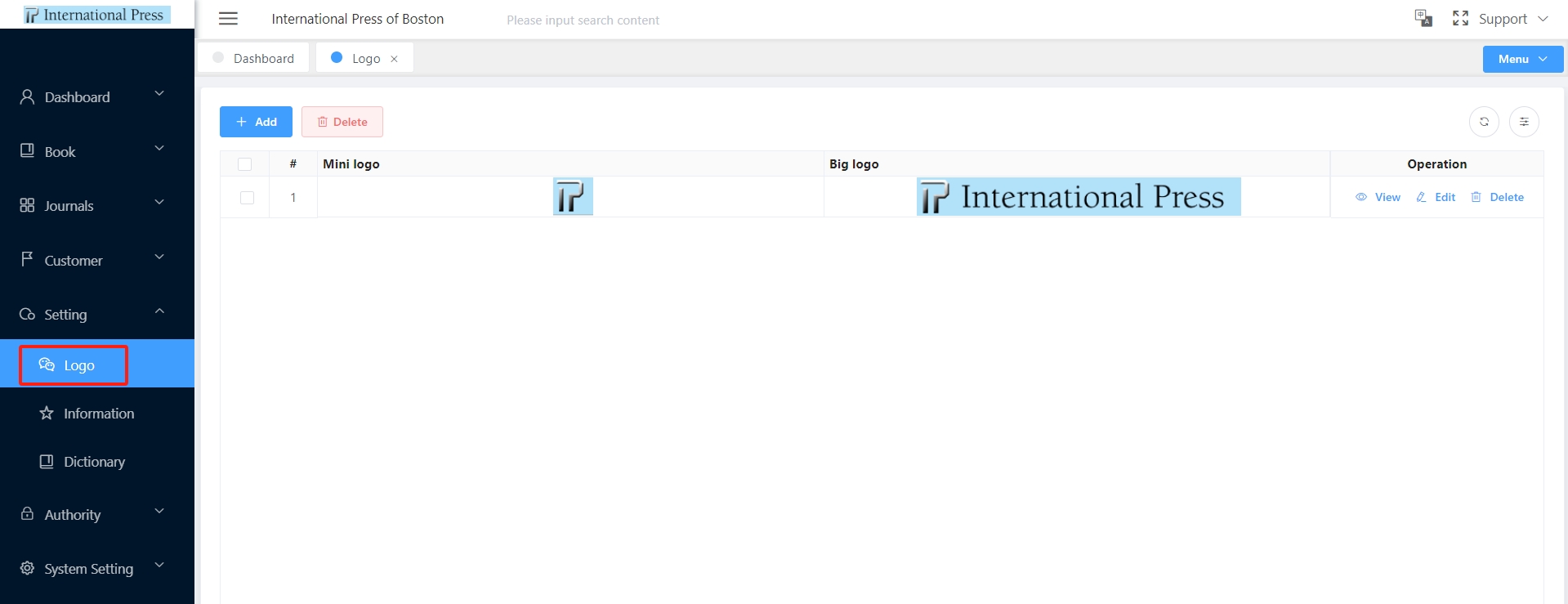Image resolution: width=1568 pixels, height=604 pixels.
Task: Click the hamburger menu collapse icon
Action: tap(228, 19)
